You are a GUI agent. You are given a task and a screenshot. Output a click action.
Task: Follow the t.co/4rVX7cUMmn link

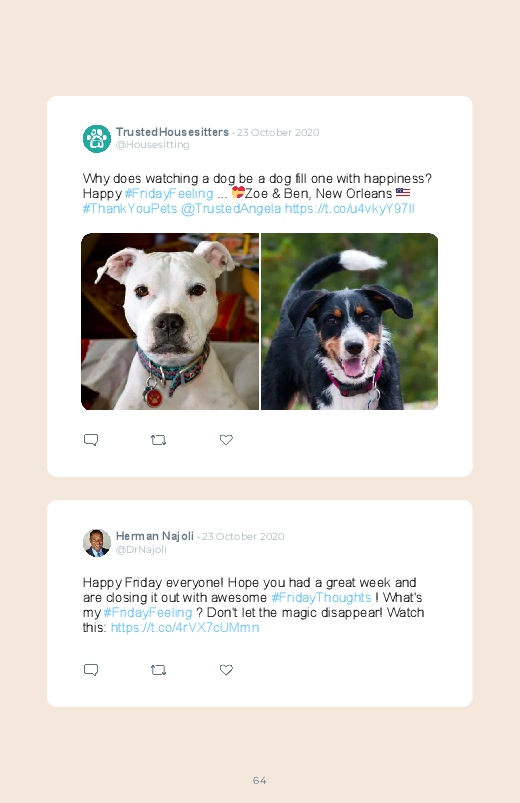point(185,627)
